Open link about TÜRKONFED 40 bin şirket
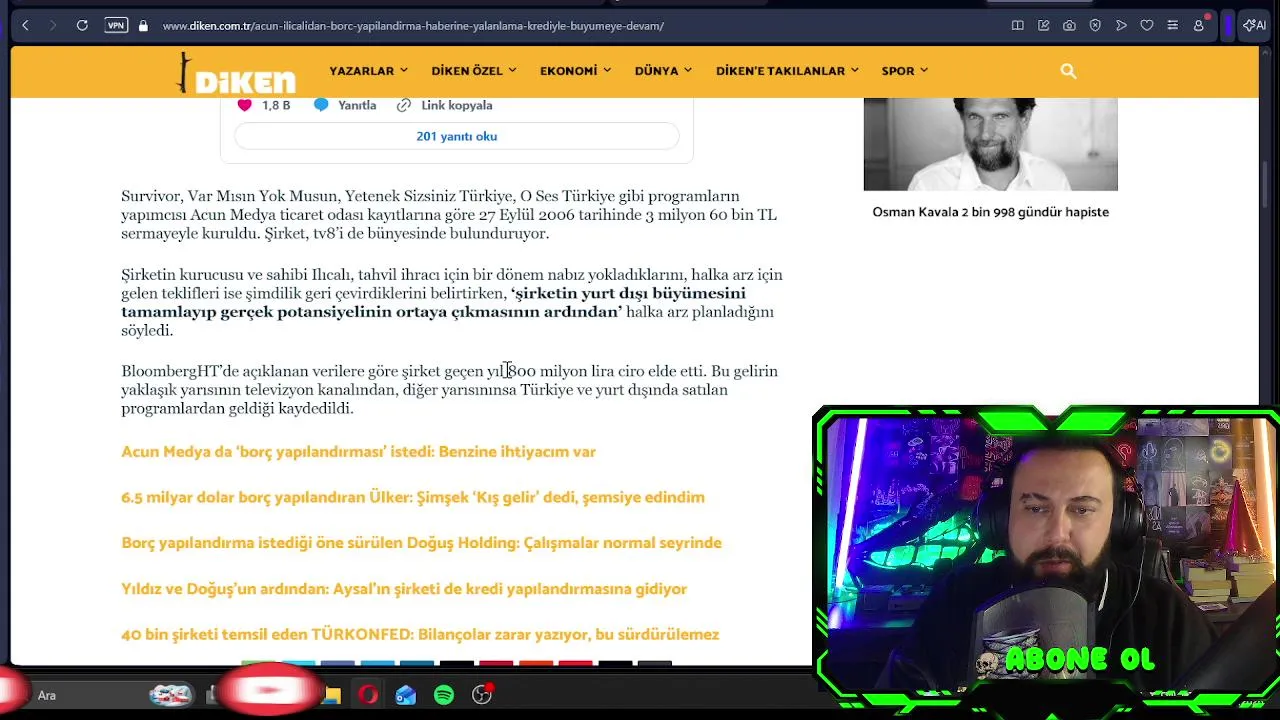This screenshot has width=1280, height=720. (x=420, y=634)
